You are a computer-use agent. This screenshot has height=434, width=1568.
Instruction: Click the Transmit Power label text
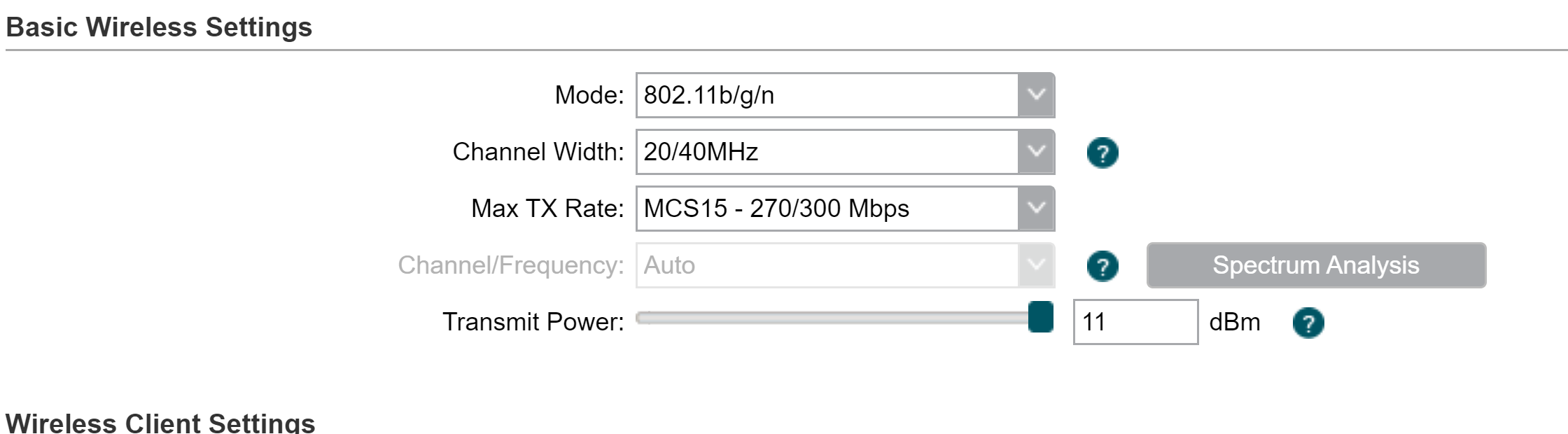click(x=533, y=322)
